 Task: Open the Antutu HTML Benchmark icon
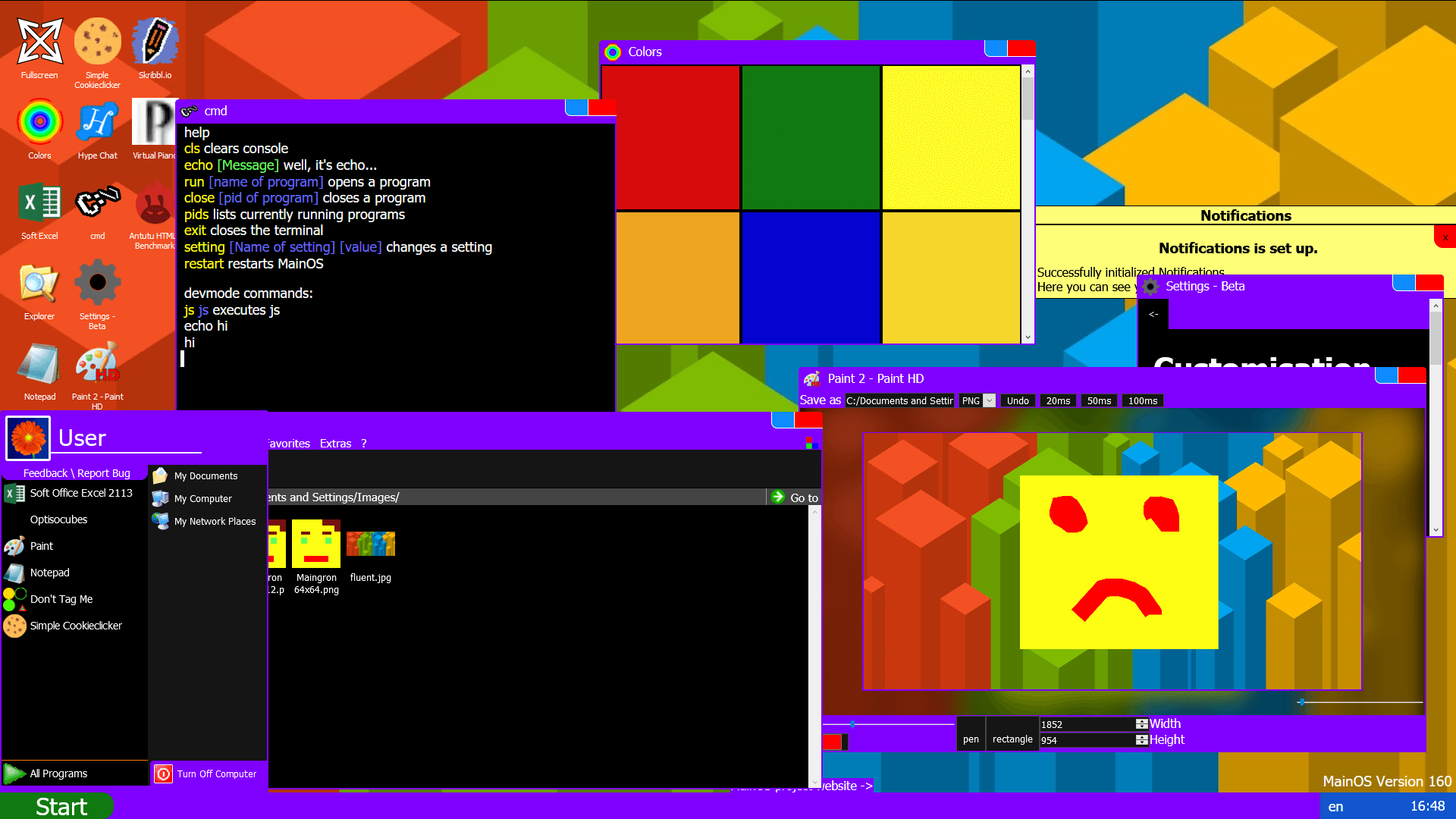click(x=155, y=205)
